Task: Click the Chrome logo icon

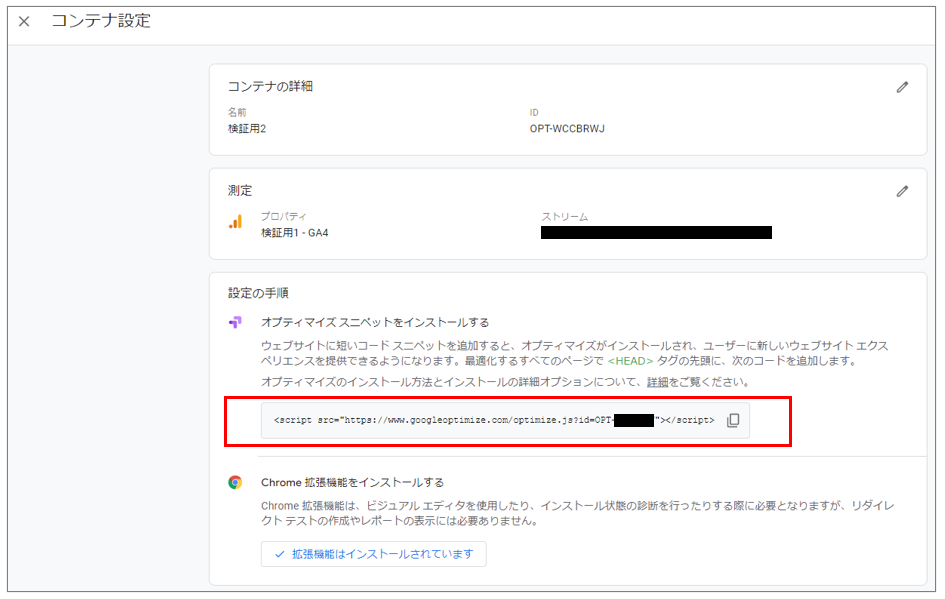Action: point(235,482)
